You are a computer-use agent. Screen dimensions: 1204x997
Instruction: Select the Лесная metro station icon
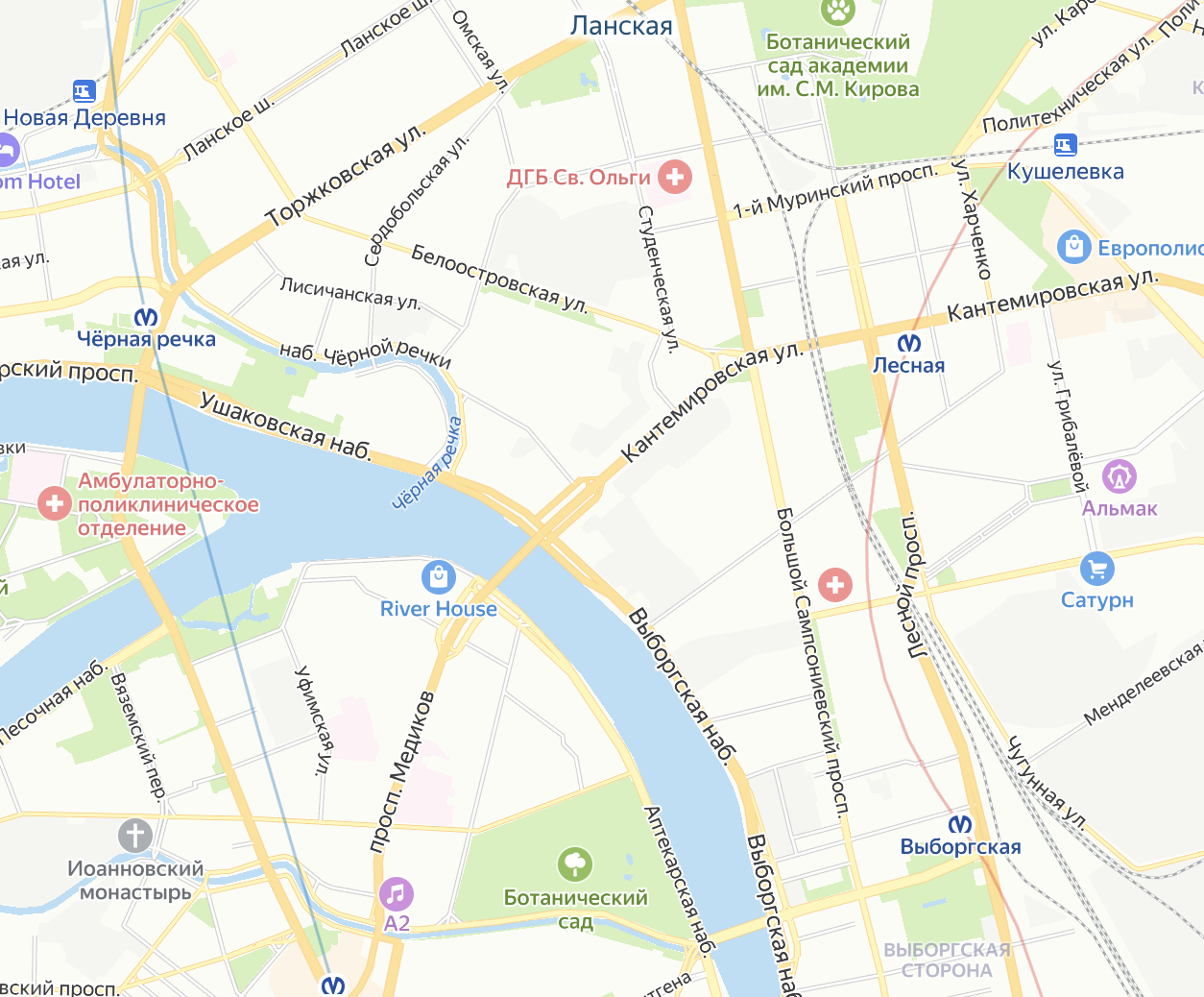point(908,343)
